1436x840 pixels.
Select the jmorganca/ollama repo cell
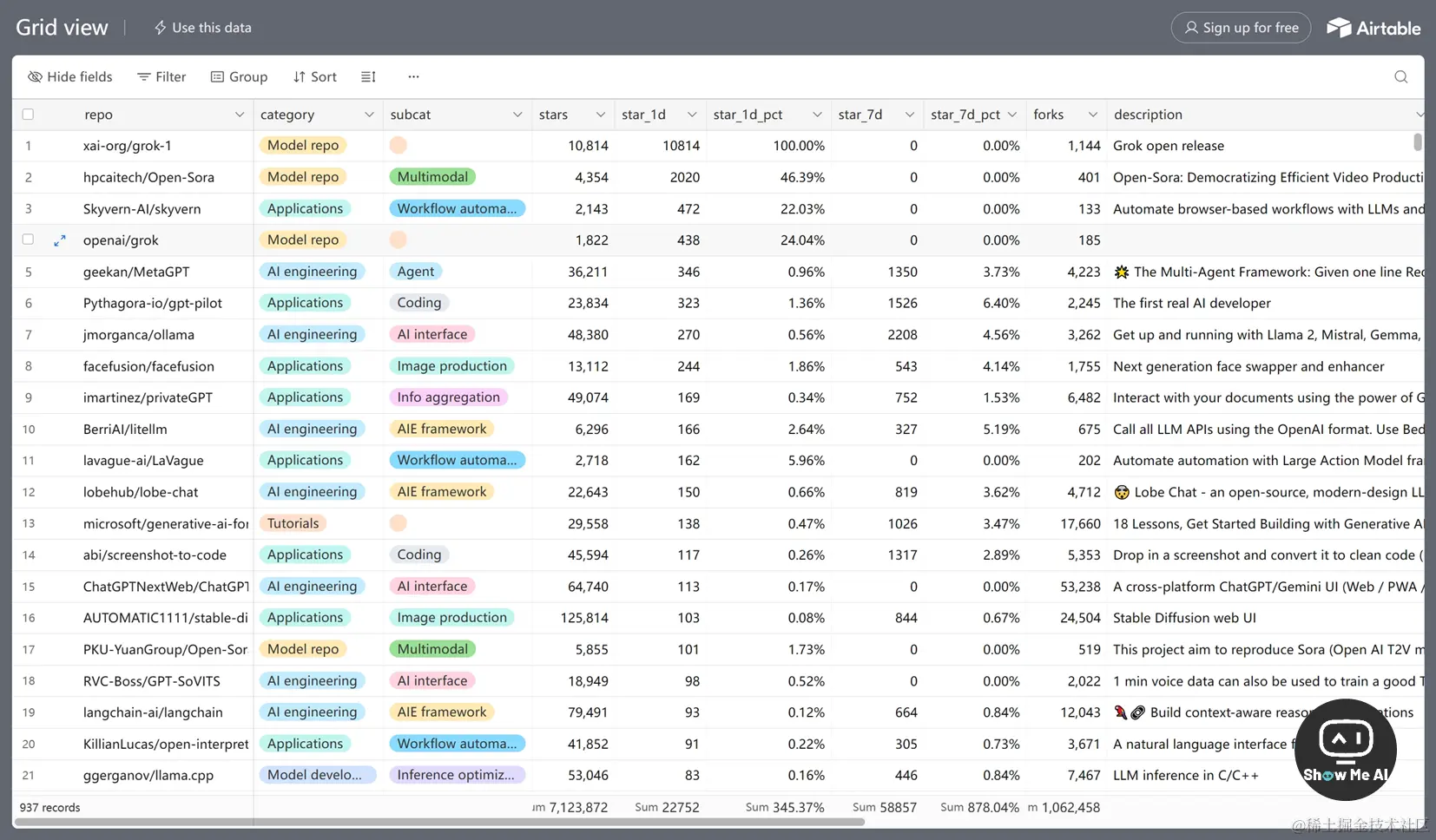[133, 335]
